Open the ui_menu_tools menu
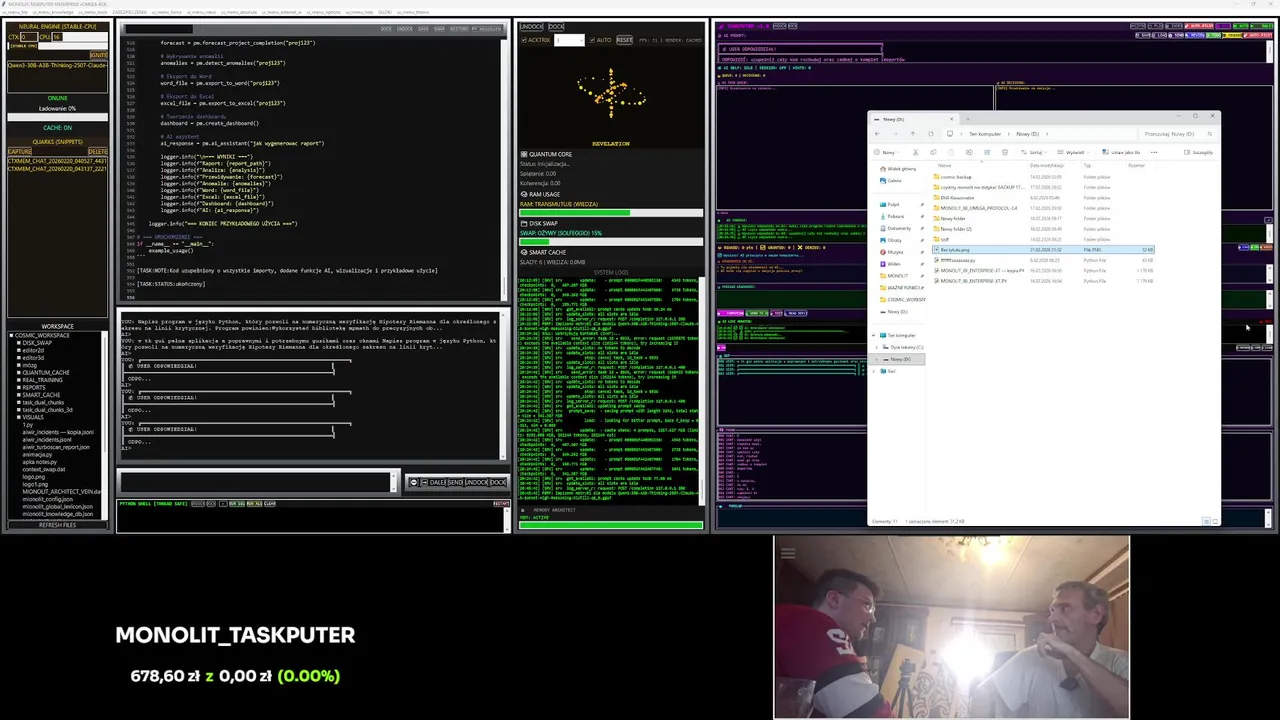The image size is (1280, 720). click(93, 12)
